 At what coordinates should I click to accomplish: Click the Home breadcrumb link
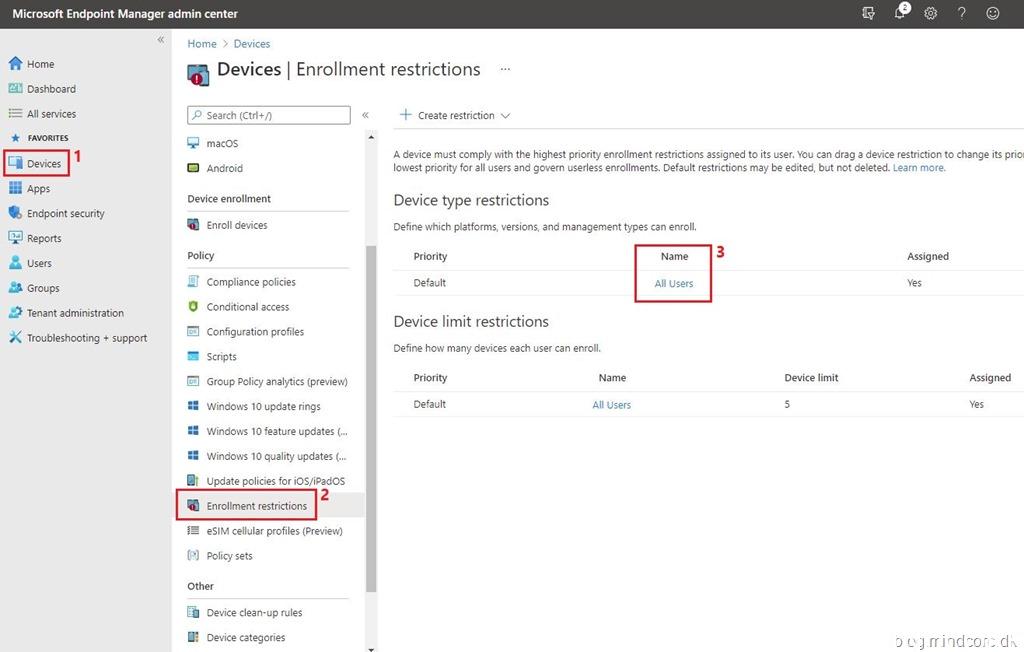(201, 44)
